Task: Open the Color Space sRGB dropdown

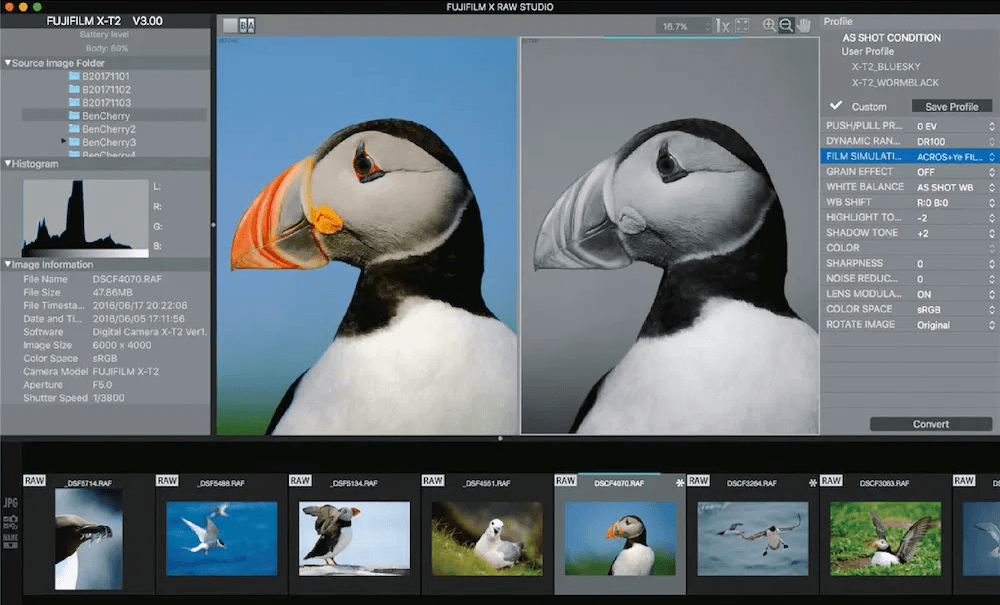Action: [955, 310]
